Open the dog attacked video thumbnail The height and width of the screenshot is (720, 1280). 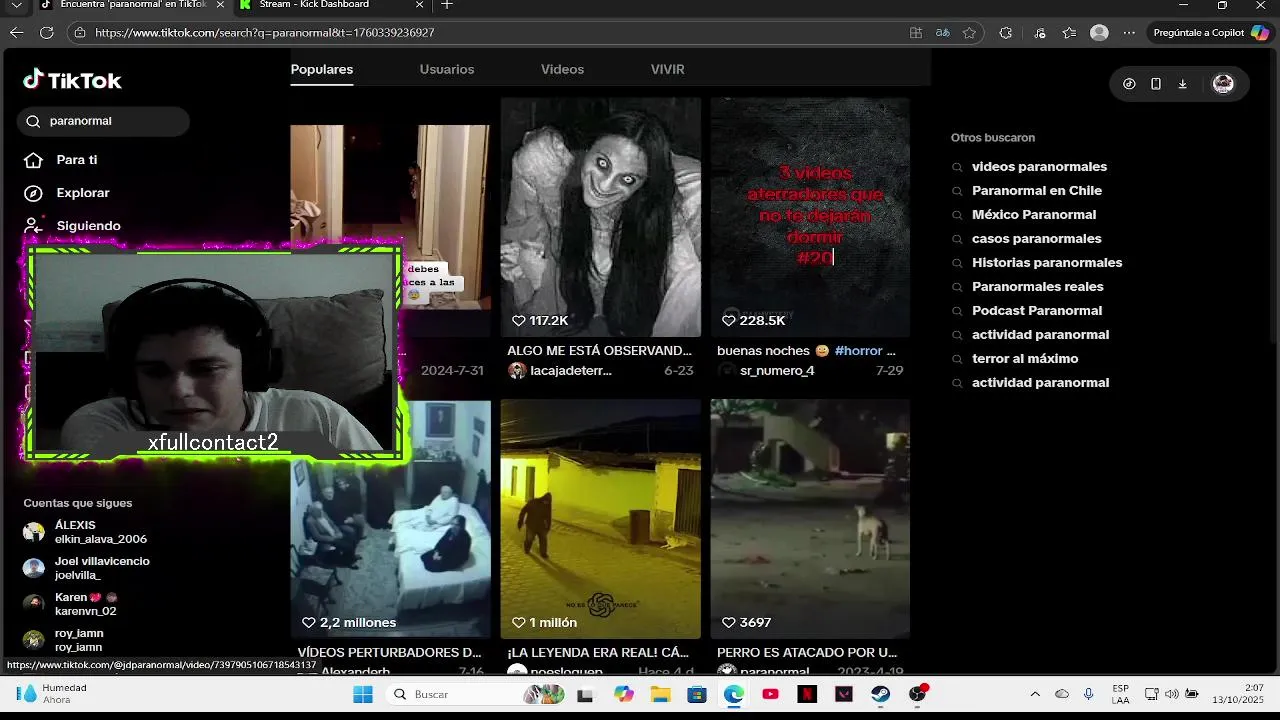tap(810, 519)
